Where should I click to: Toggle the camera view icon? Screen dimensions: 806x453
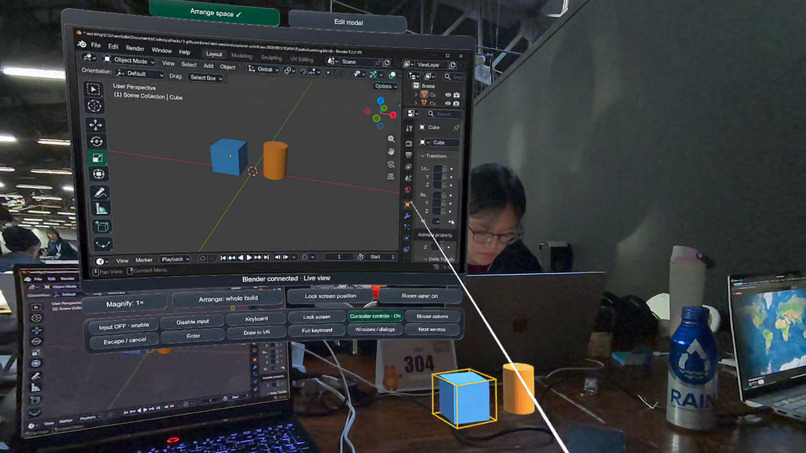point(391,164)
